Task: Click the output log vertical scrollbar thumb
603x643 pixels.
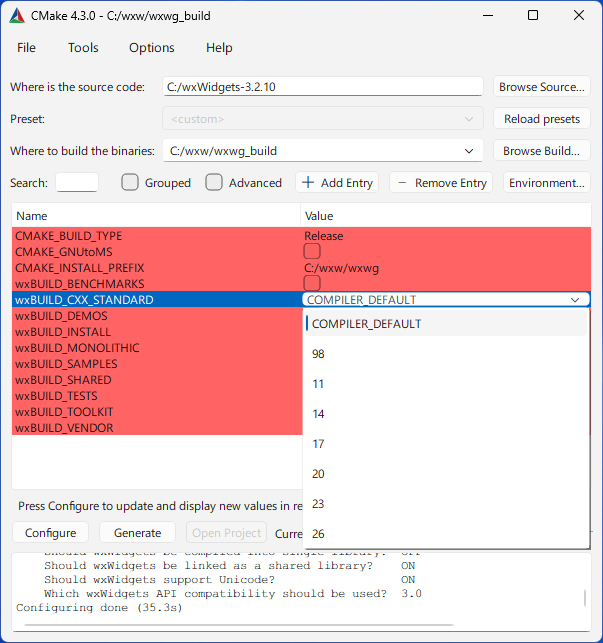Action: (585, 598)
